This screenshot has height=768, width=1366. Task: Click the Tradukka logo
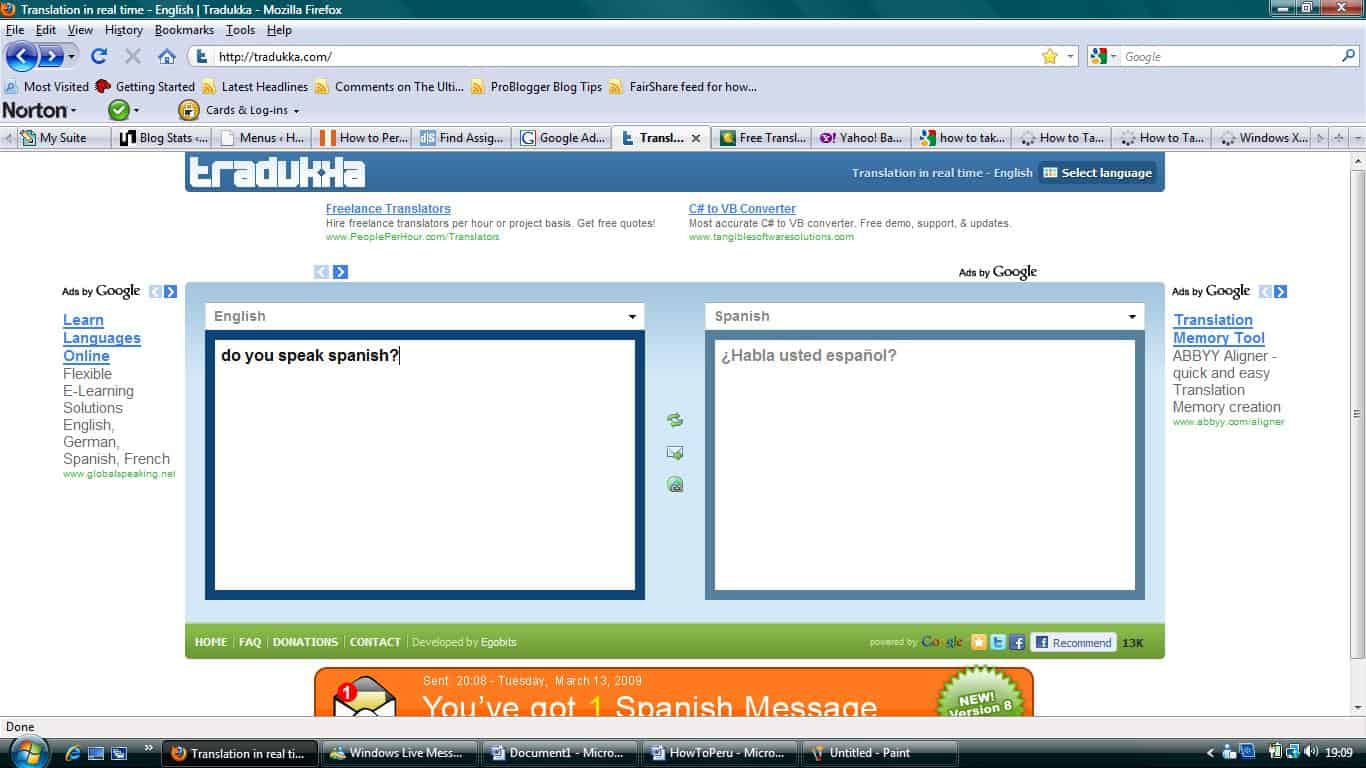(x=277, y=172)
